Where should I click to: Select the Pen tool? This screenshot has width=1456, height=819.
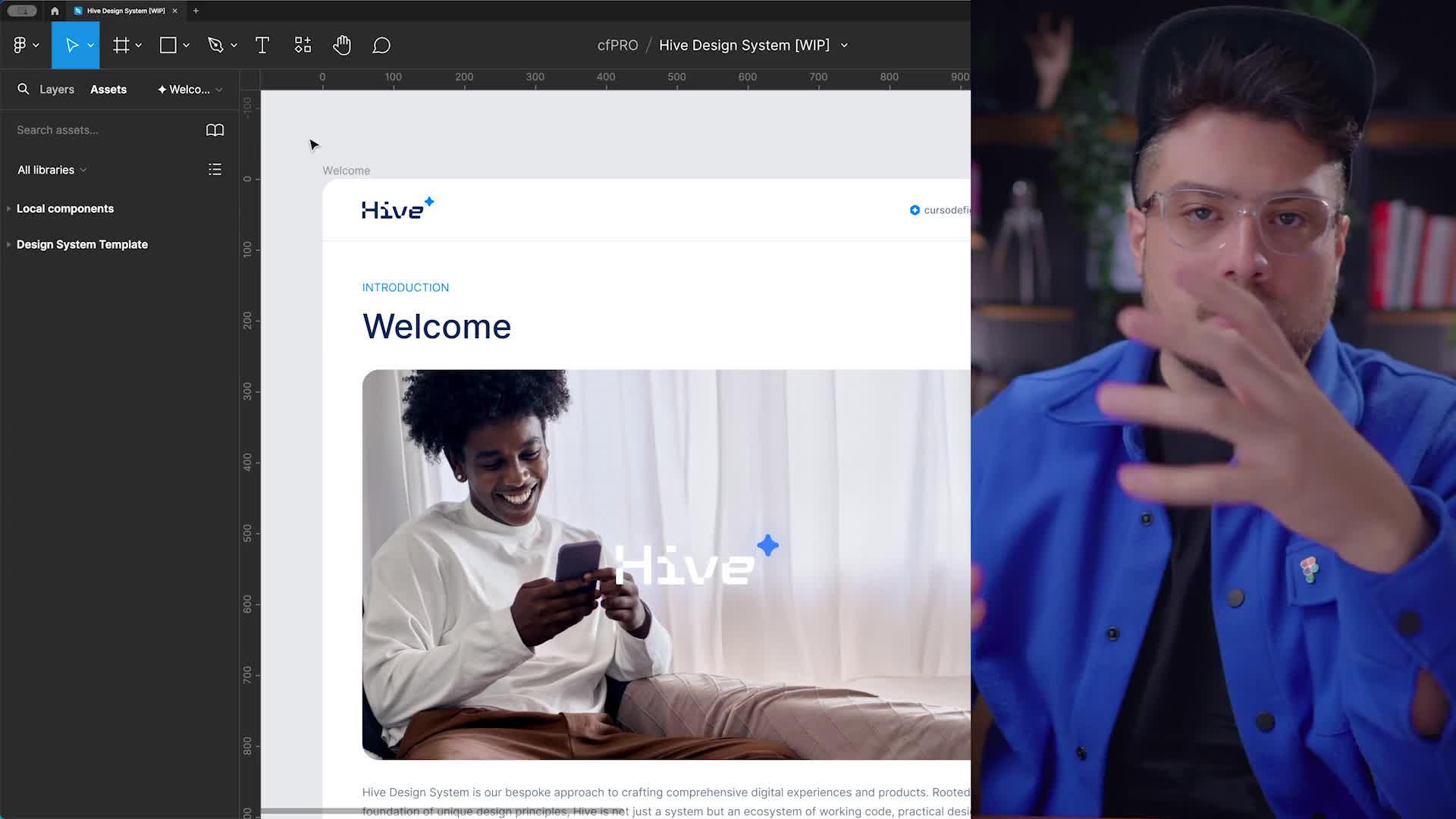click(216, 45)
